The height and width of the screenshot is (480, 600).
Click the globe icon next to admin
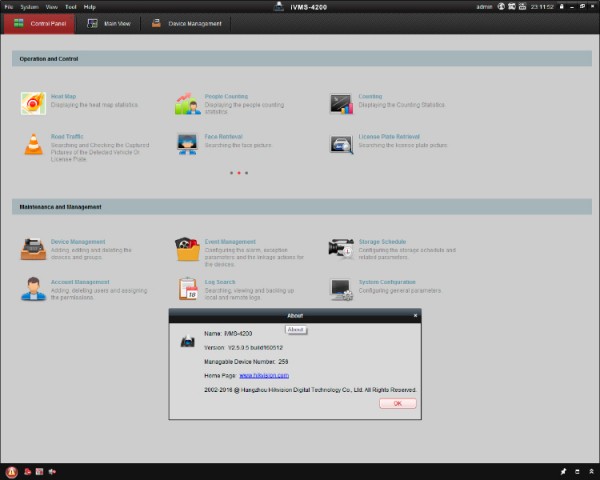(501, 7)
